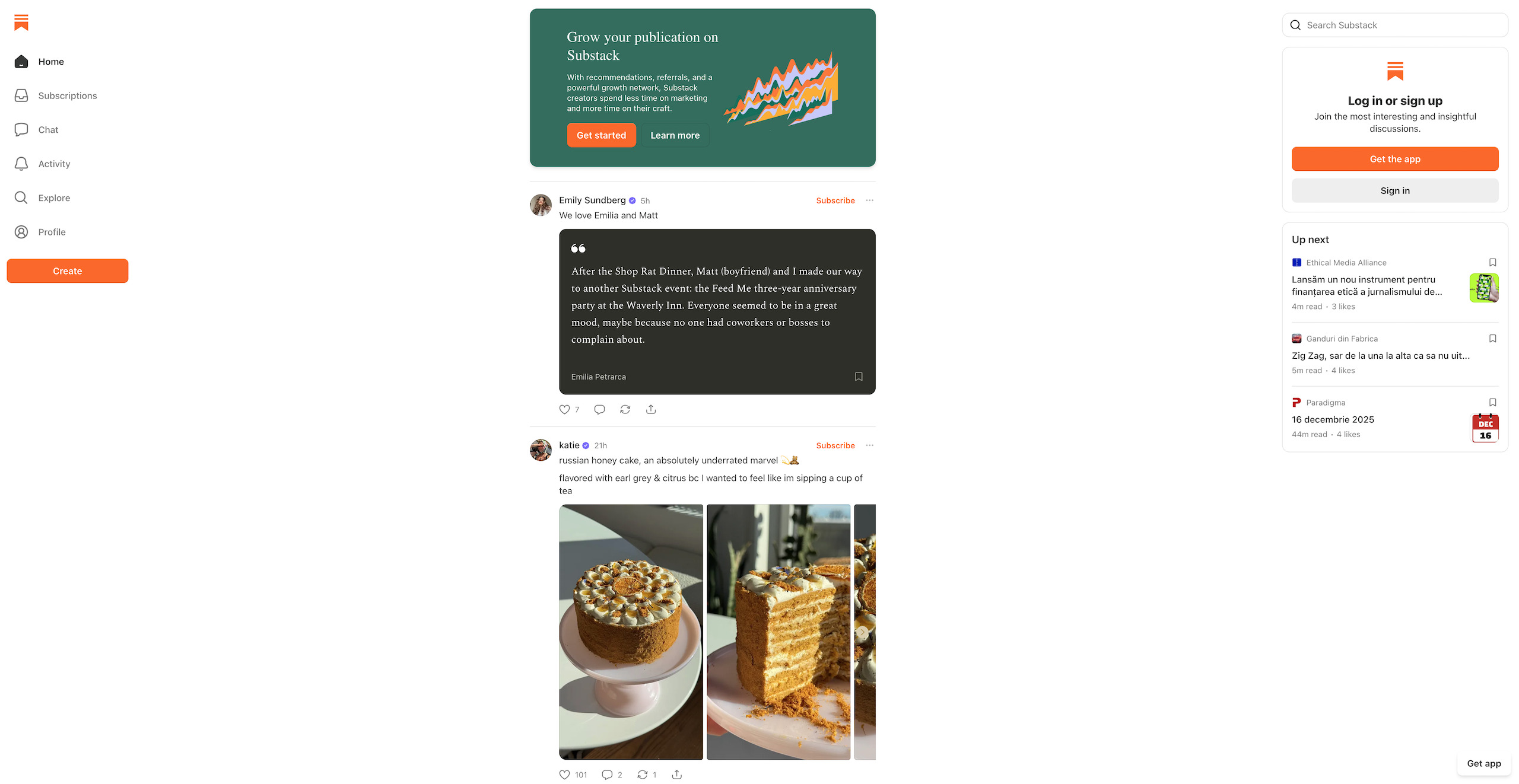Focus the Search Substack field
The image size is (1519, 784).
pos(1395,25)
